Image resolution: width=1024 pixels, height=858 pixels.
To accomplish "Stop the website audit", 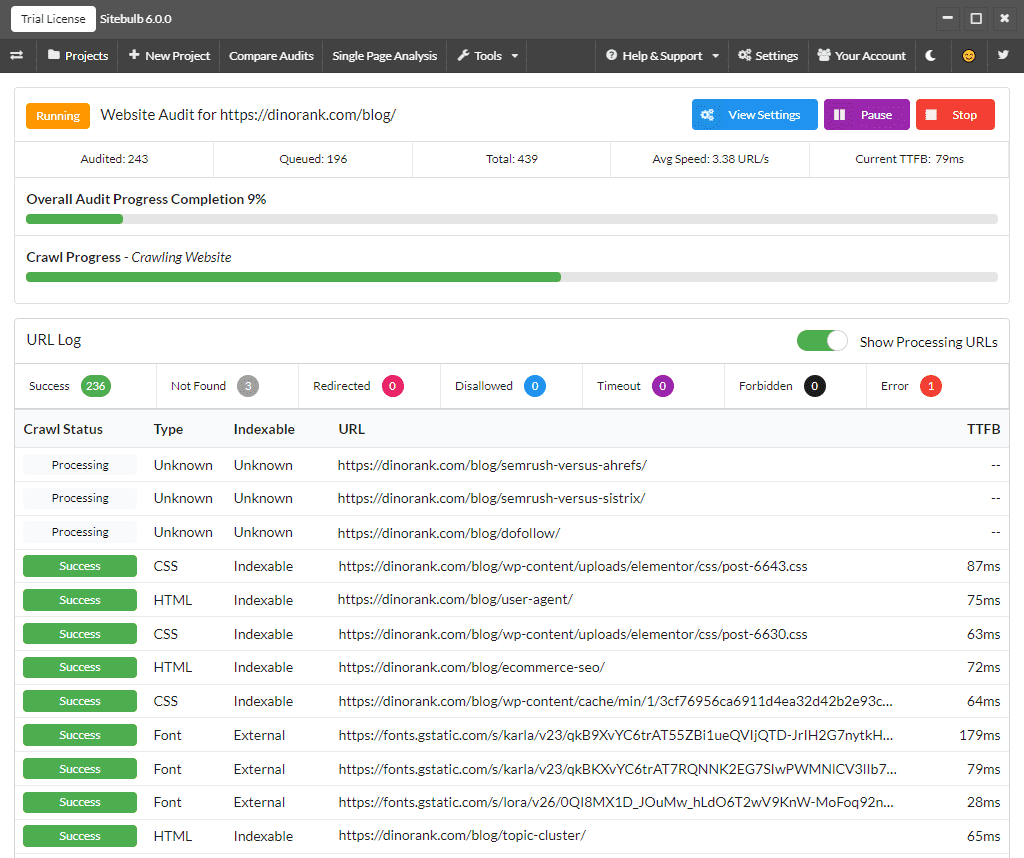I will click(955, 115).
